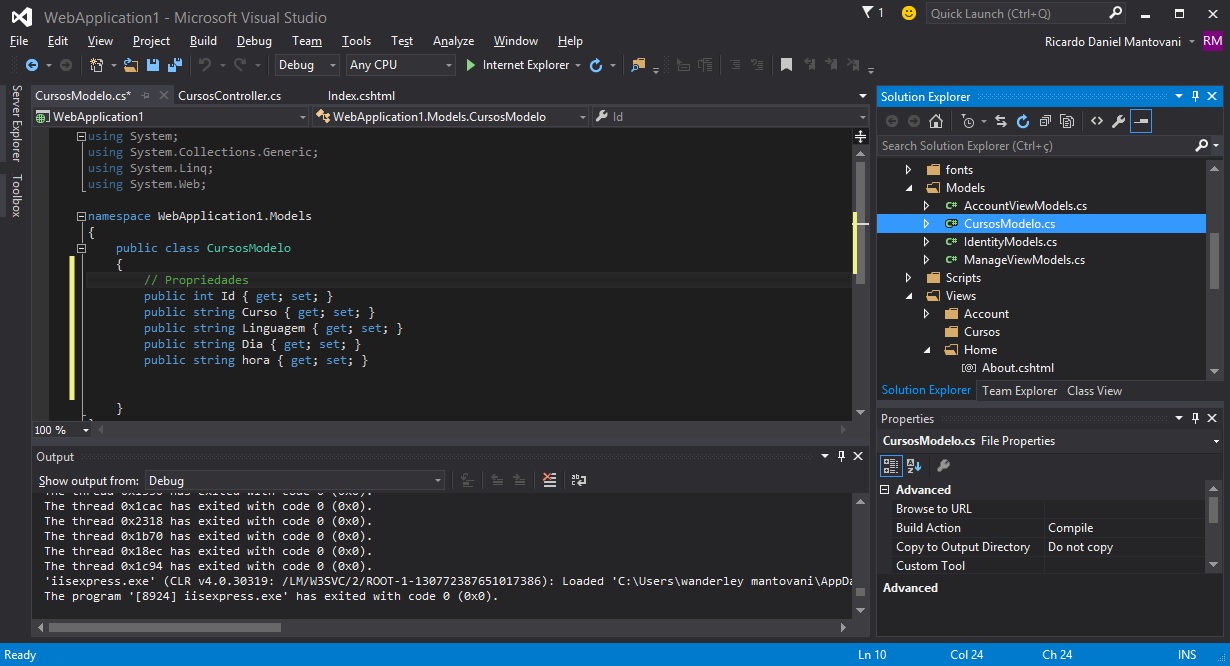Toggle the pin on the Properties panel

[x=1195, y=418]
